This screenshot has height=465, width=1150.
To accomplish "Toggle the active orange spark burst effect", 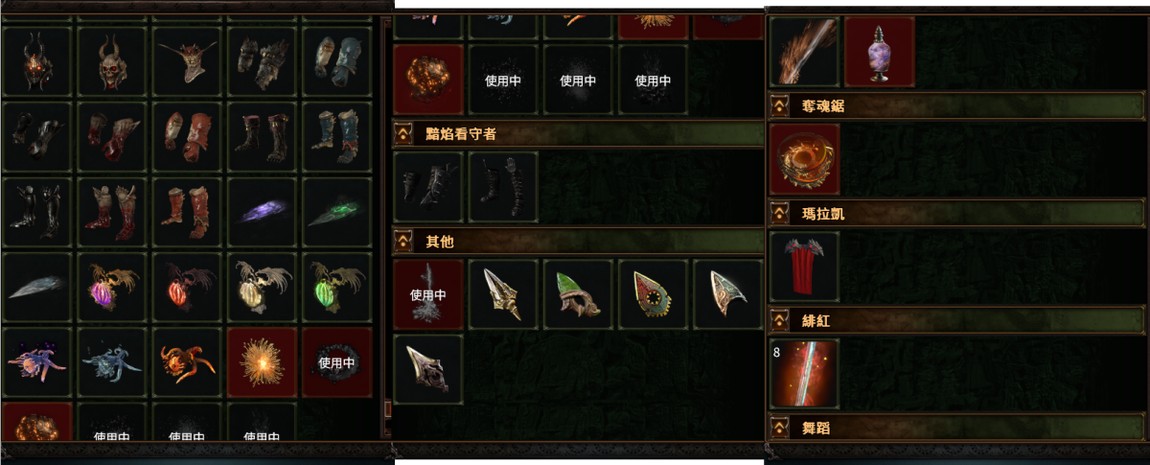I will 261,362.
